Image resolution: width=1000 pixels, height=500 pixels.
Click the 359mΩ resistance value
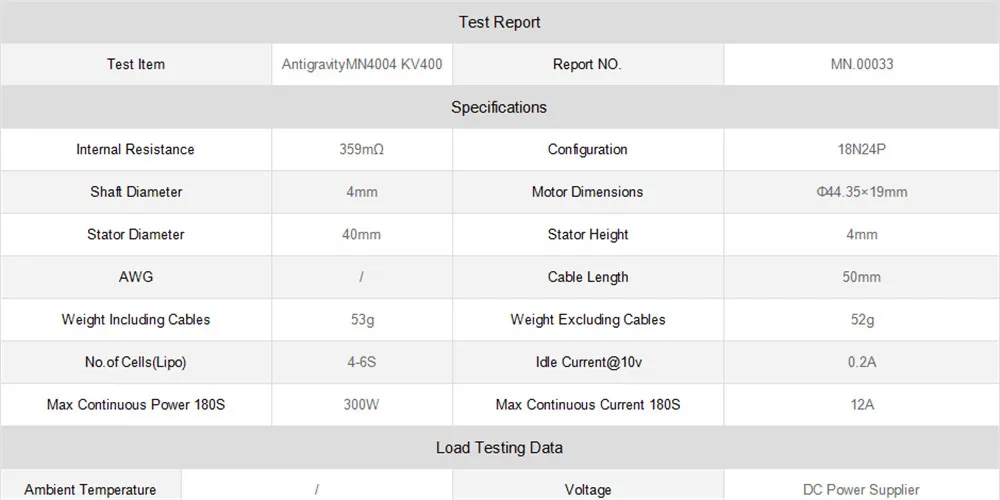[x=362, y=149]
